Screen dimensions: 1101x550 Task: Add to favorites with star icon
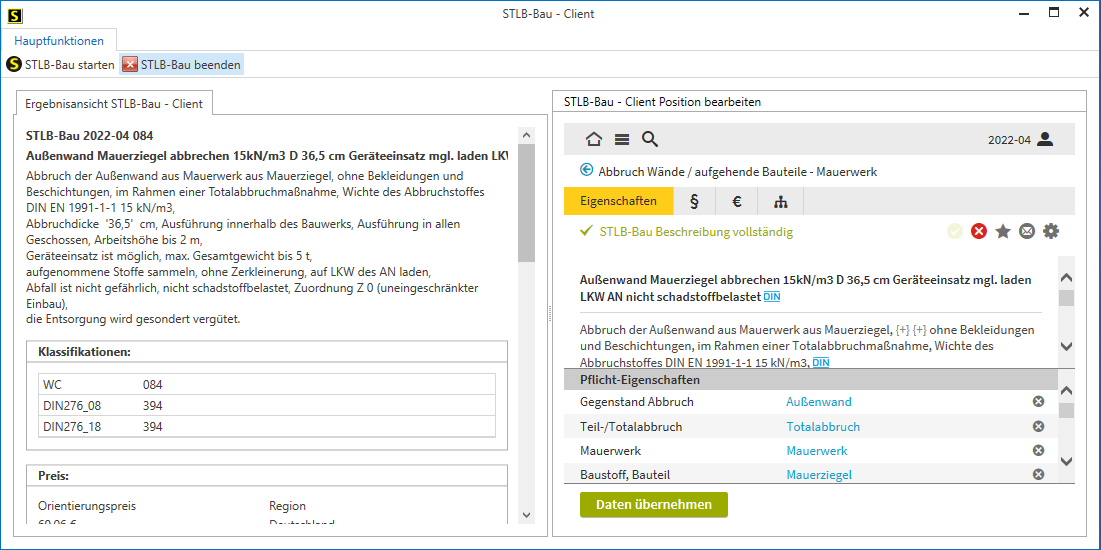(1003, 231)
